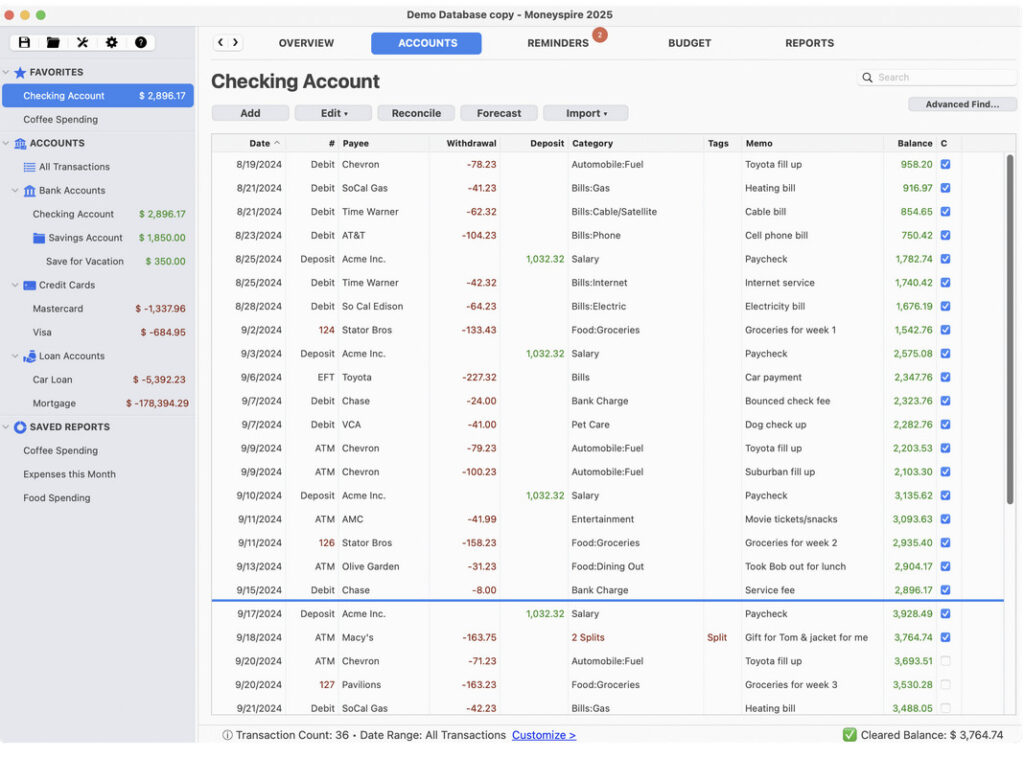Click the register vertical scrollbar
The image size is (1024, 759).
(x=1010, y=329)
